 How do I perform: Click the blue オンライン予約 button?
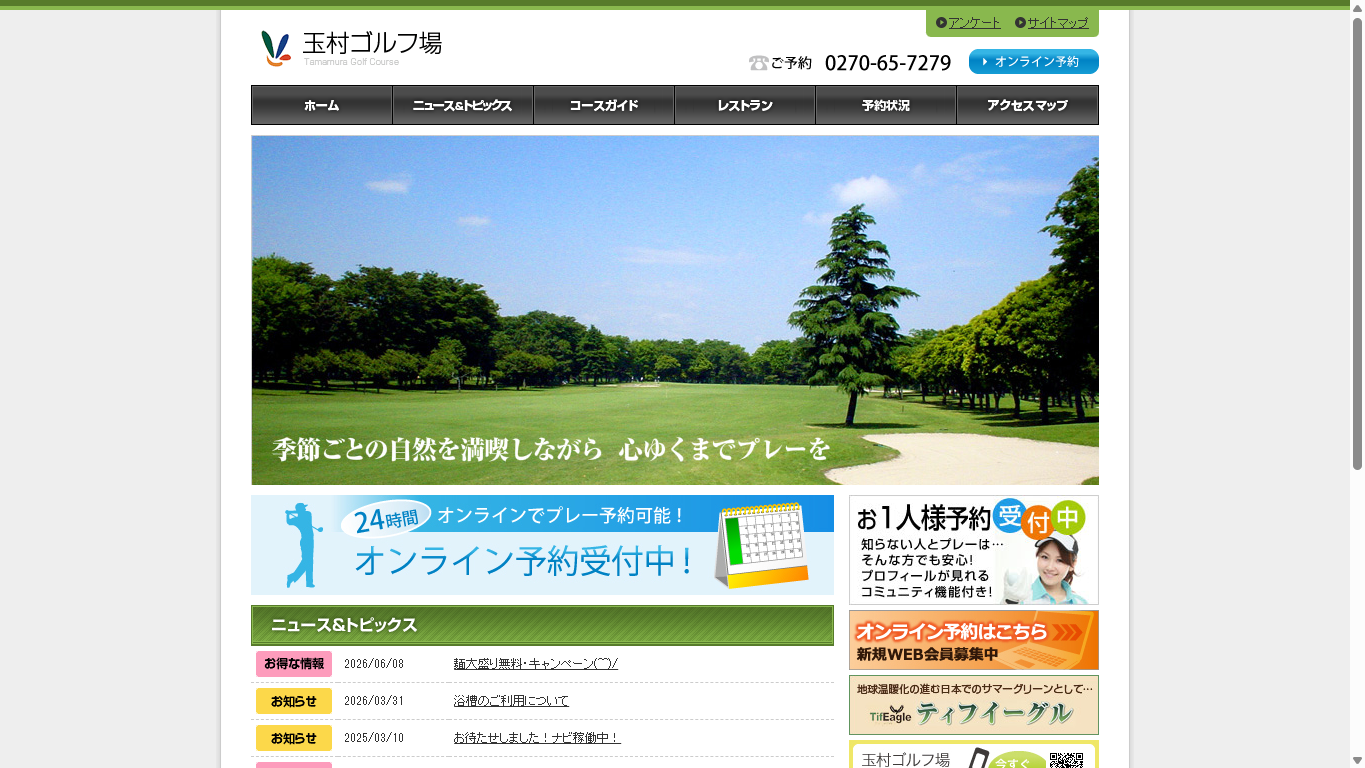1034,62
